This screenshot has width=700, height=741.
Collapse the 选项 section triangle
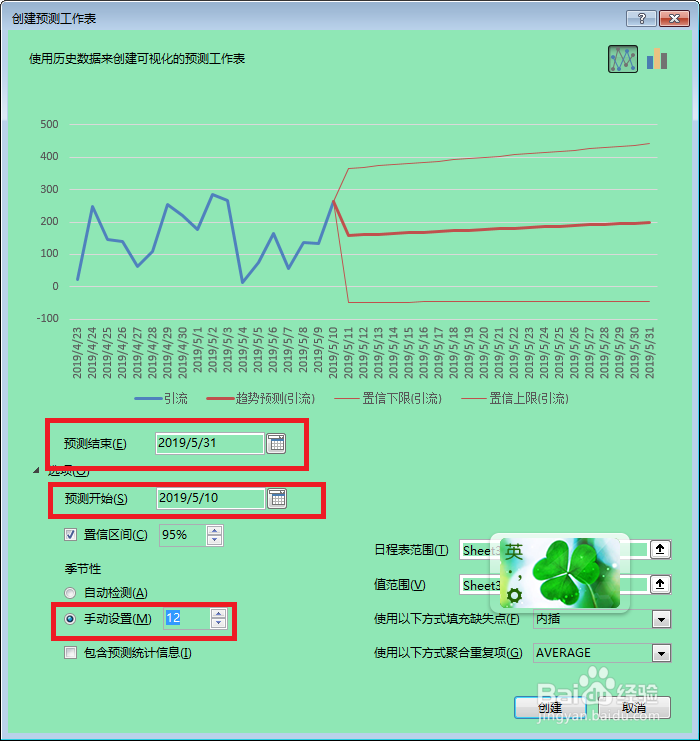pos(36,470)
